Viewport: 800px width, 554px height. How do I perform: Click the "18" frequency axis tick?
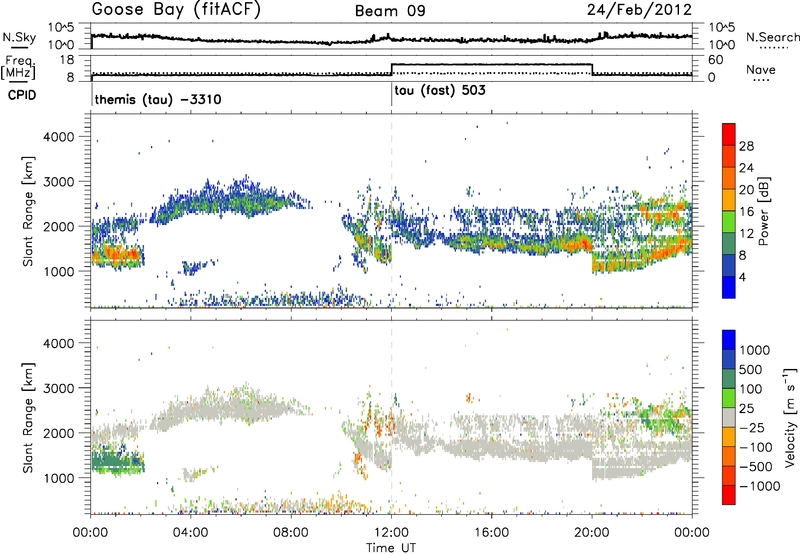[x=66, y=60]
